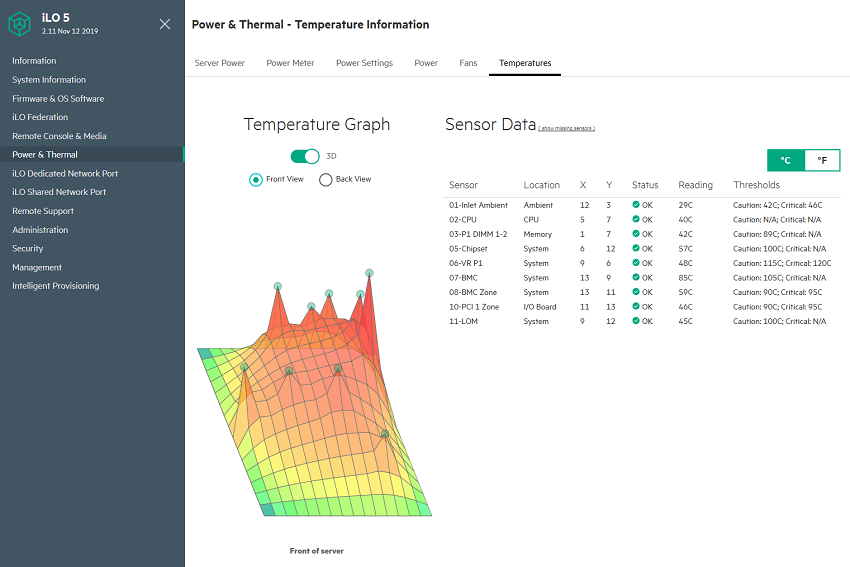Viewport: 850px width, 567px height.
Task: Open System Information in the sidebar
Action: coord(49,80)
